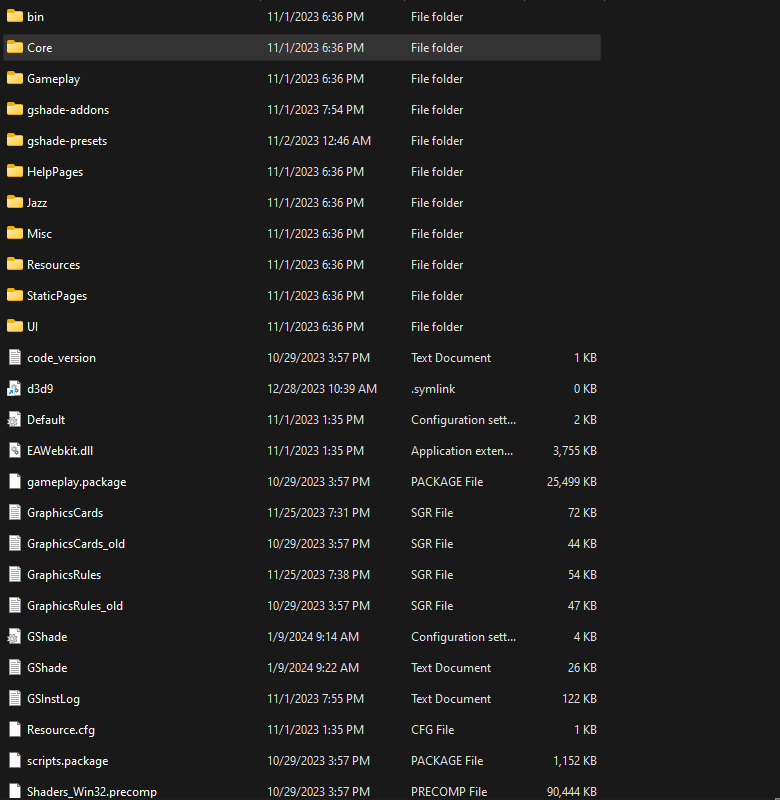The height and width of the screenshot is (800, 780).
Task: Select the GShade configuration settings icon
Action: pos(14,637)
